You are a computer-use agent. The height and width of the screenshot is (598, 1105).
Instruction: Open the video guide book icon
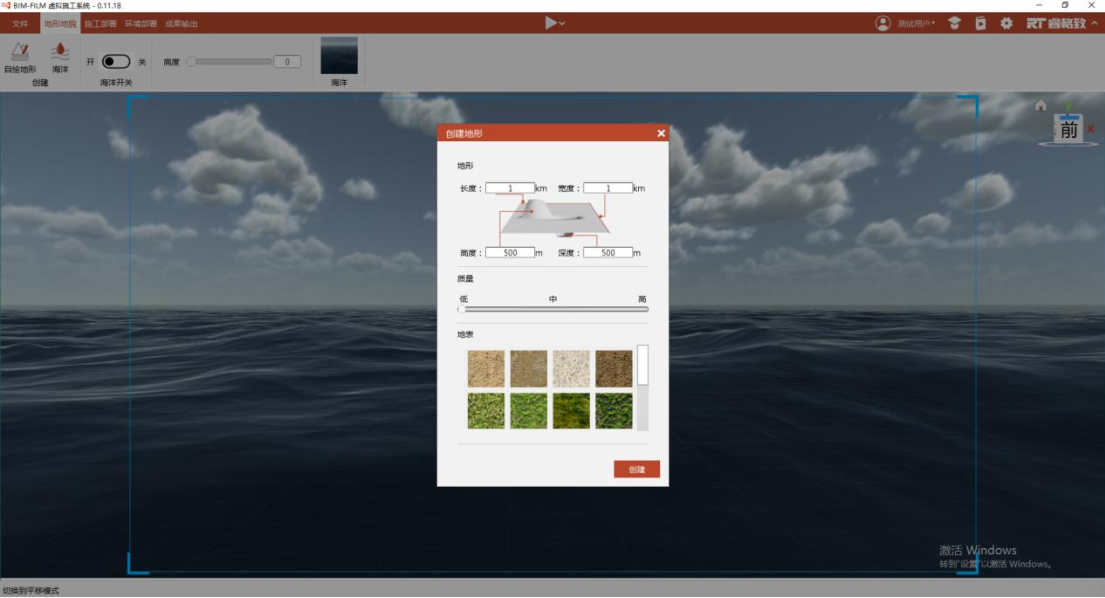tap(980, 23)
